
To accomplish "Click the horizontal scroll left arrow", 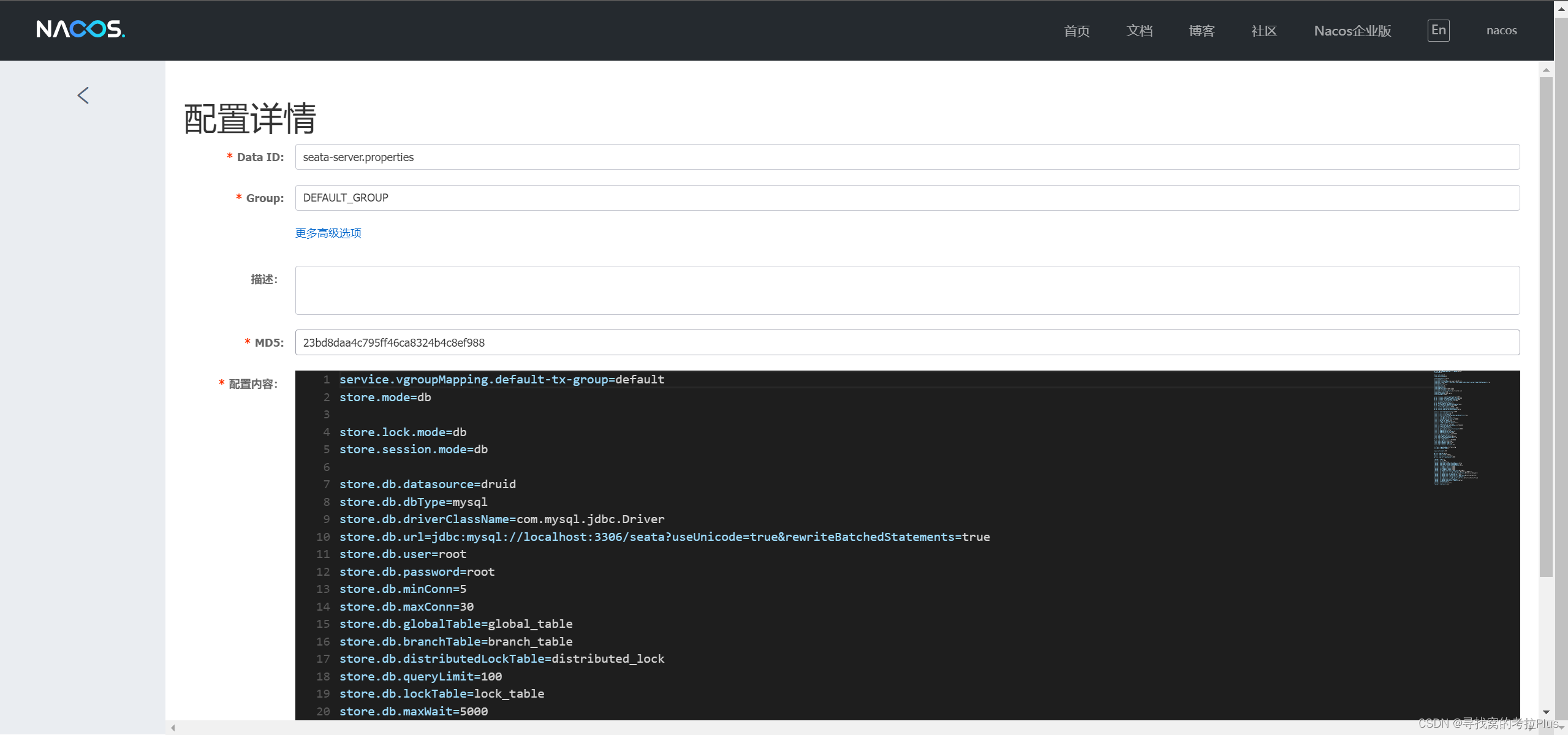I will pyautogui.click(x=173, y=728).
